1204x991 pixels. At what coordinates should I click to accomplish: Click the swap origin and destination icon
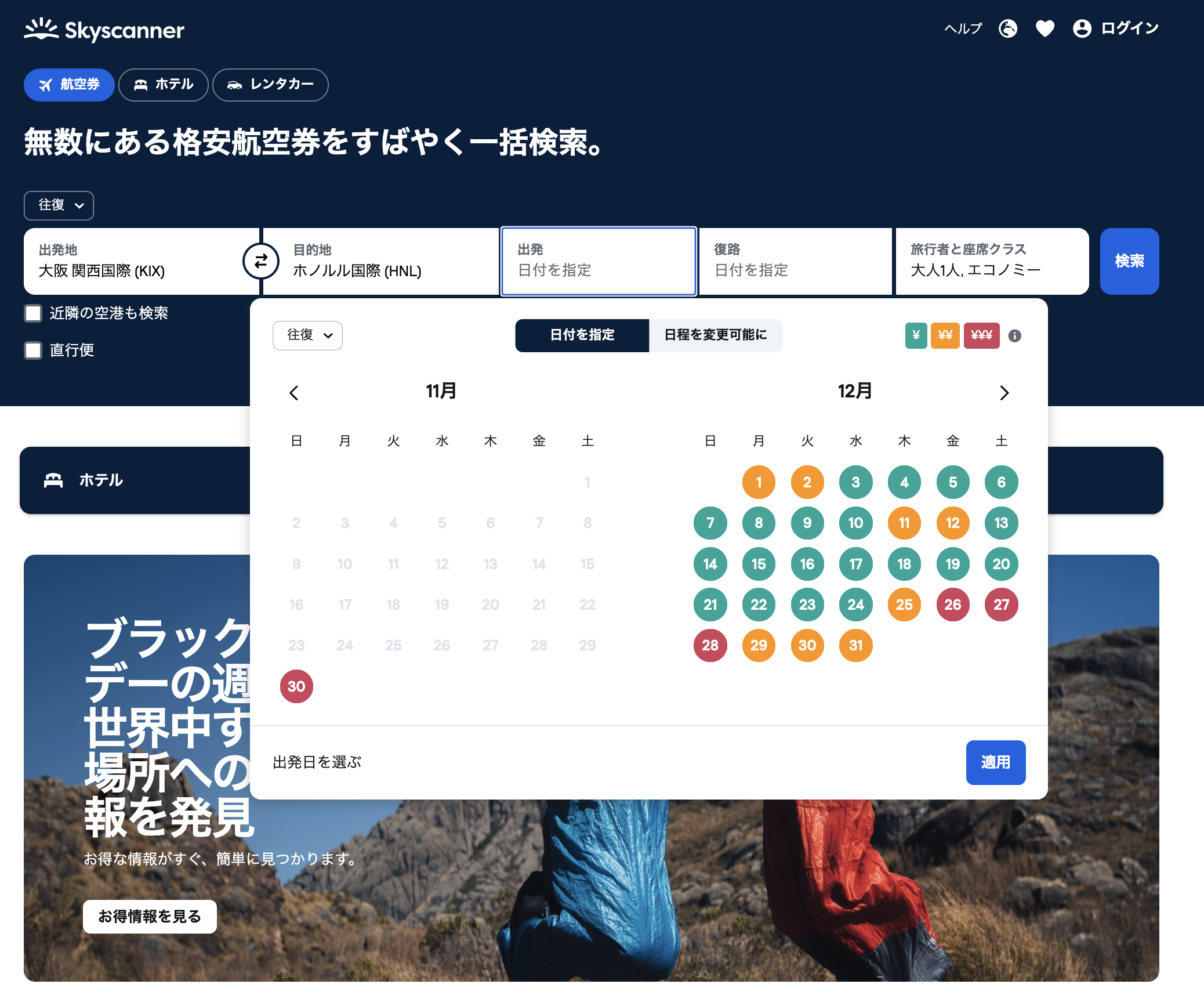(260, 262)
